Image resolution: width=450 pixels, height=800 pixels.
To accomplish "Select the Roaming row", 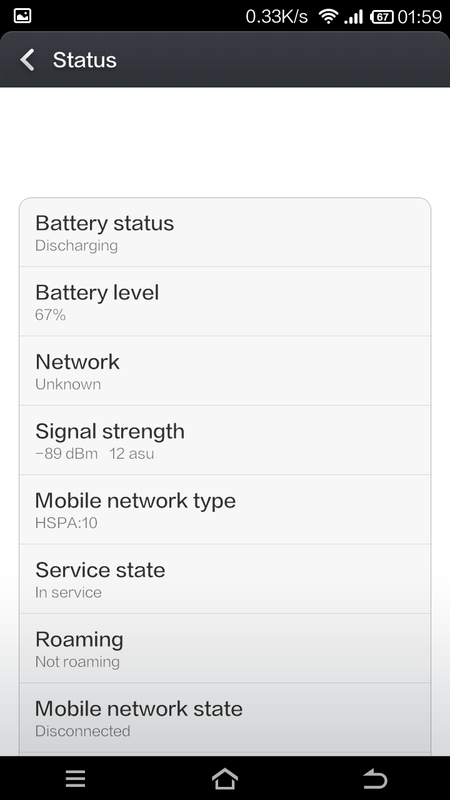I will click(x=225, y=648).
